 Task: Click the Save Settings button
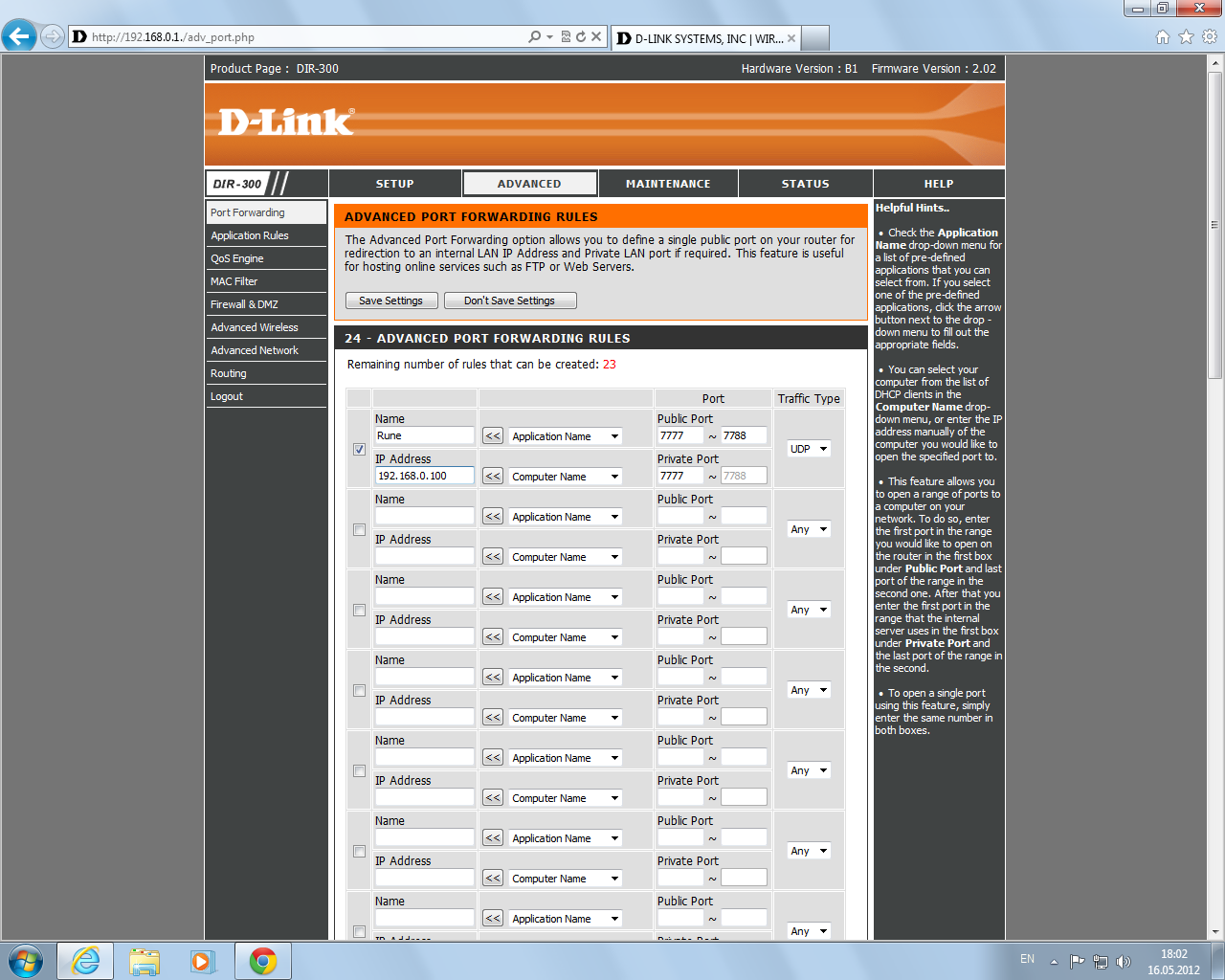(391, 301)
